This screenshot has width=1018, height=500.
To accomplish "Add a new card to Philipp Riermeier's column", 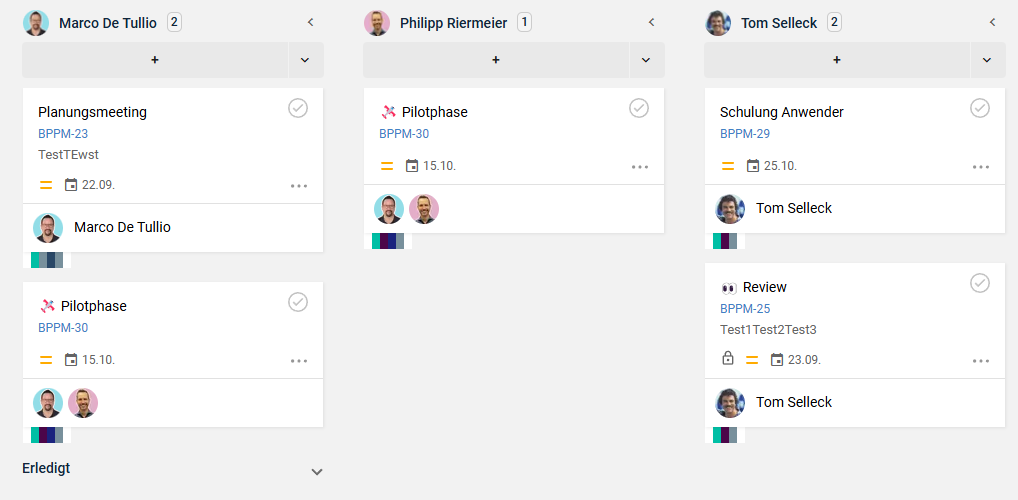I will click(496, 60).
